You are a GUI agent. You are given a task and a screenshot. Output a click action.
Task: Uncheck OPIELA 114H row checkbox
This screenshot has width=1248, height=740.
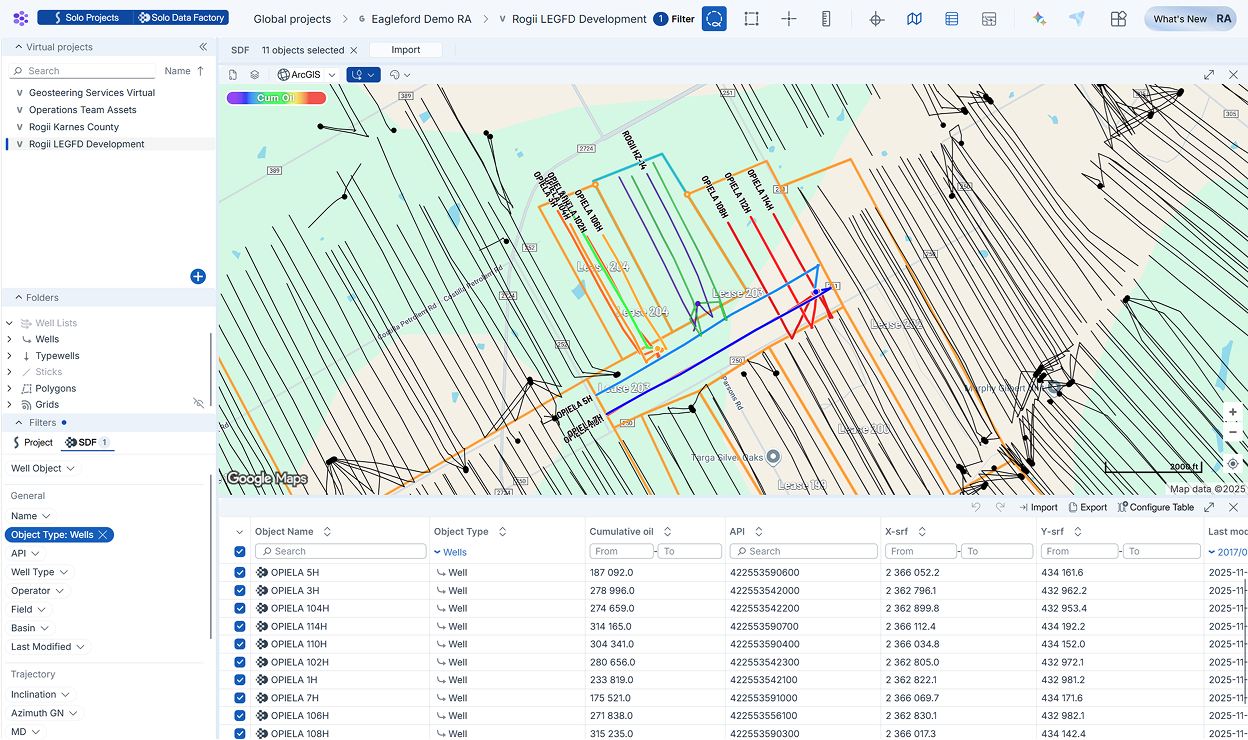240,626
